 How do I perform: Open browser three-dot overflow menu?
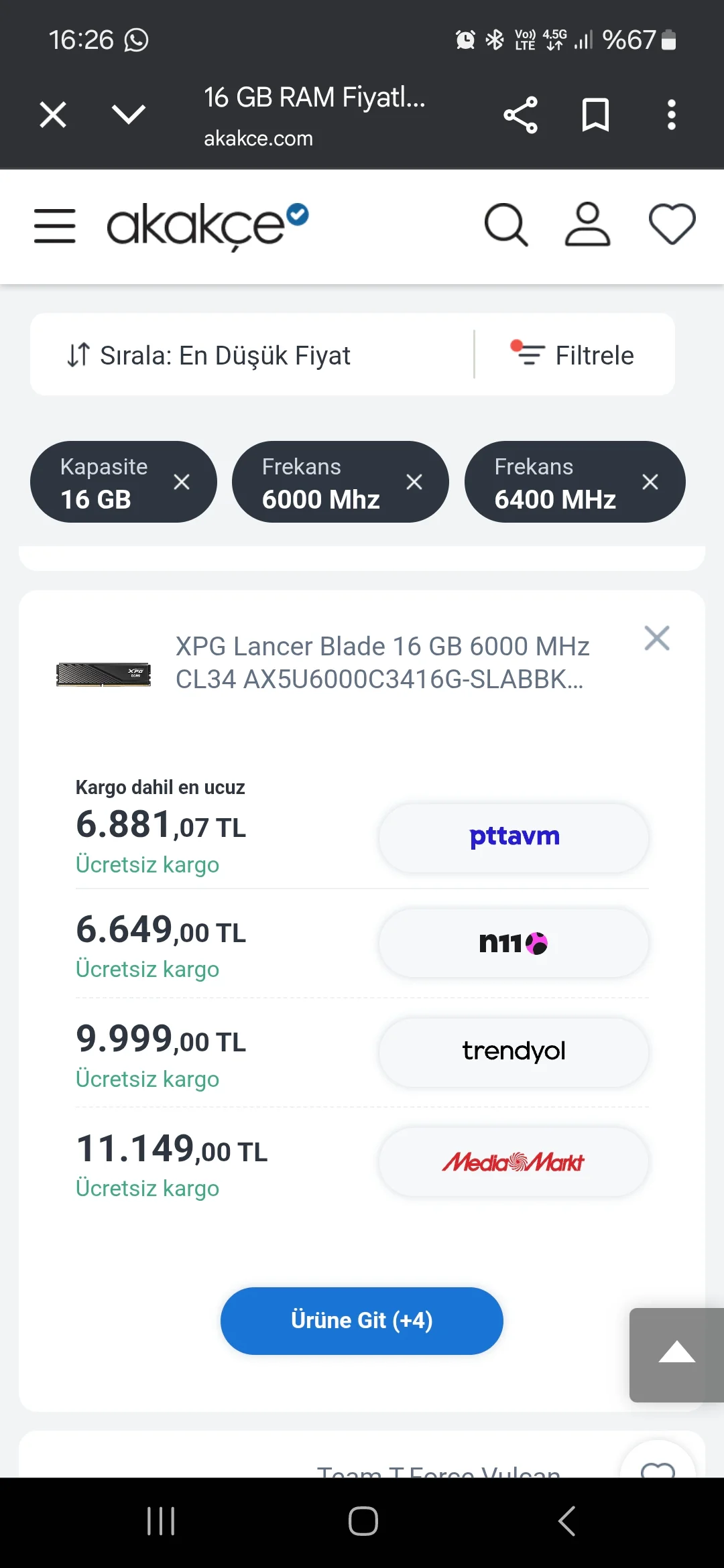tap(671, 115)
